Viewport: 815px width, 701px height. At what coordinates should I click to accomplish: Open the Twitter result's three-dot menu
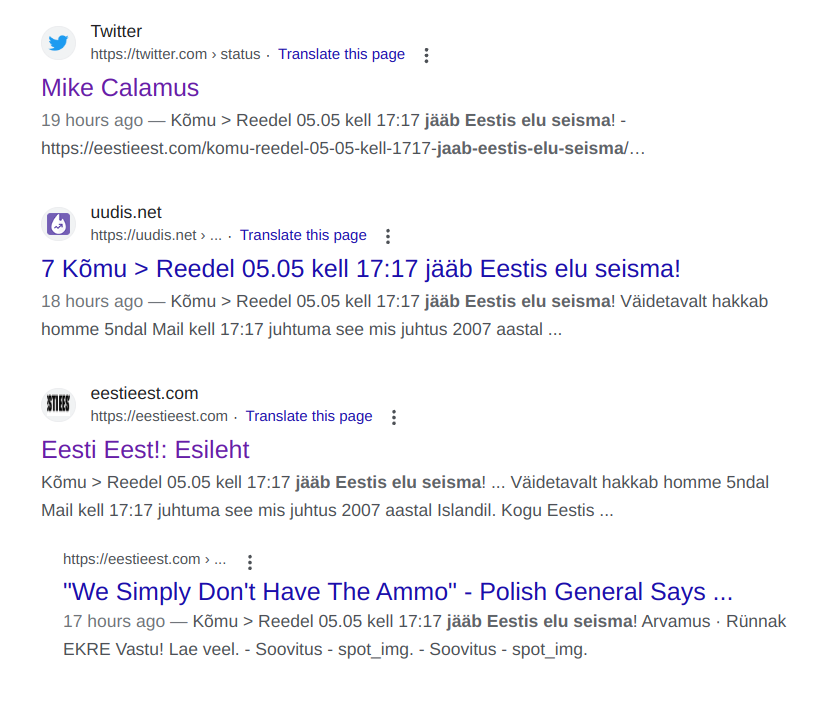tap(427, 55)
